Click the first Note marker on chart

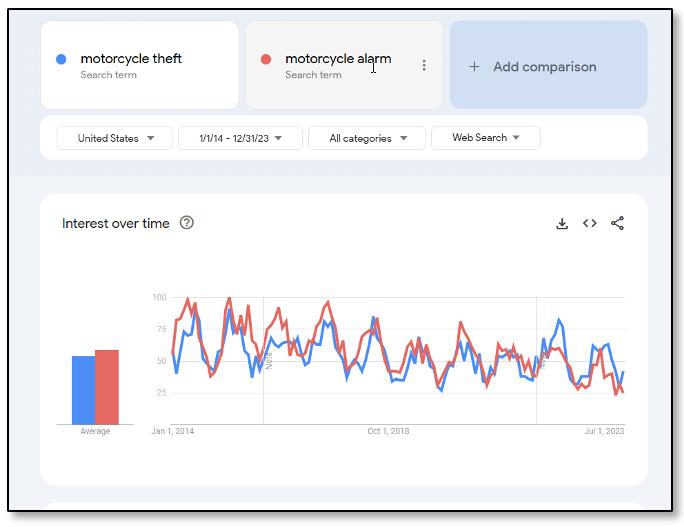click(268, 360)
